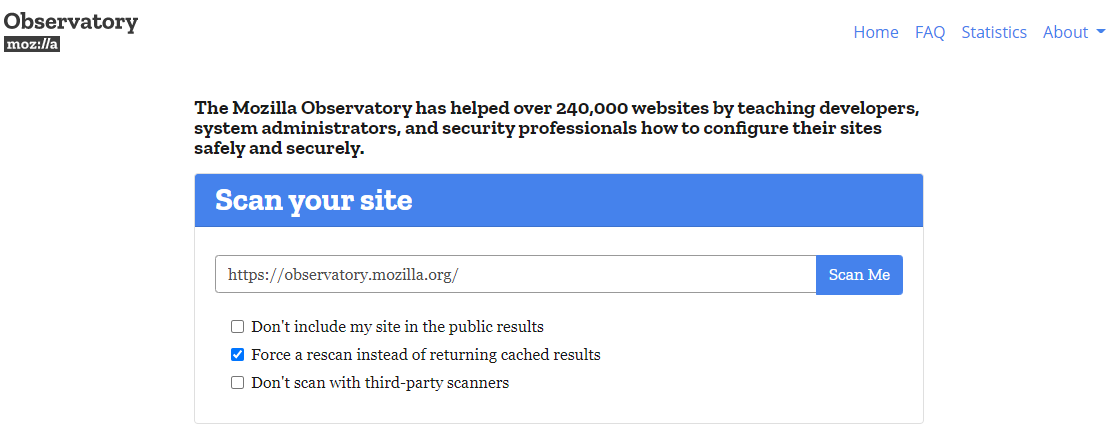Go to the FAQ page
Viewport: 1118px width, 439px height.
point(929,32)
